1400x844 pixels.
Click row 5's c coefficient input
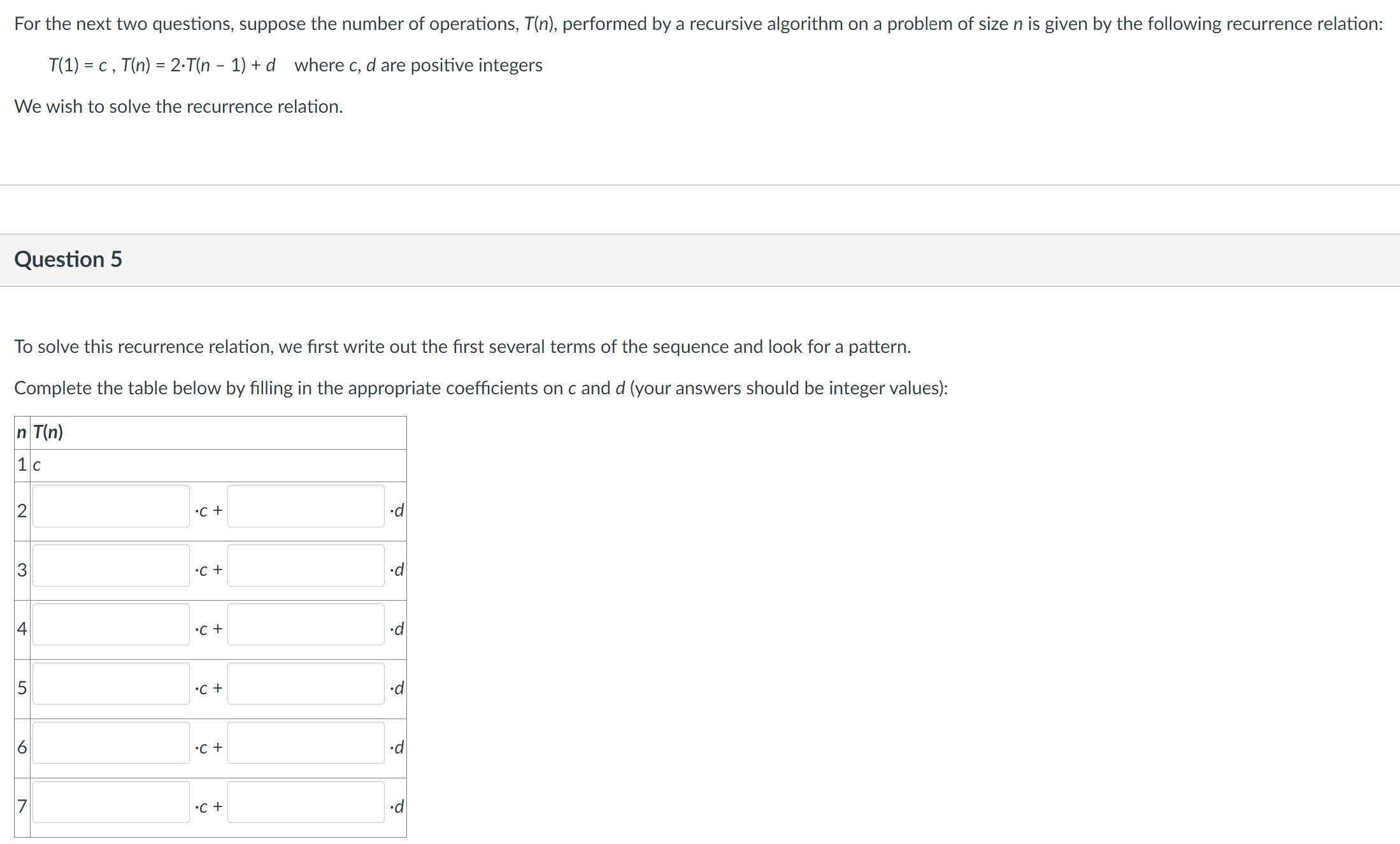click(x=111, y=684)
